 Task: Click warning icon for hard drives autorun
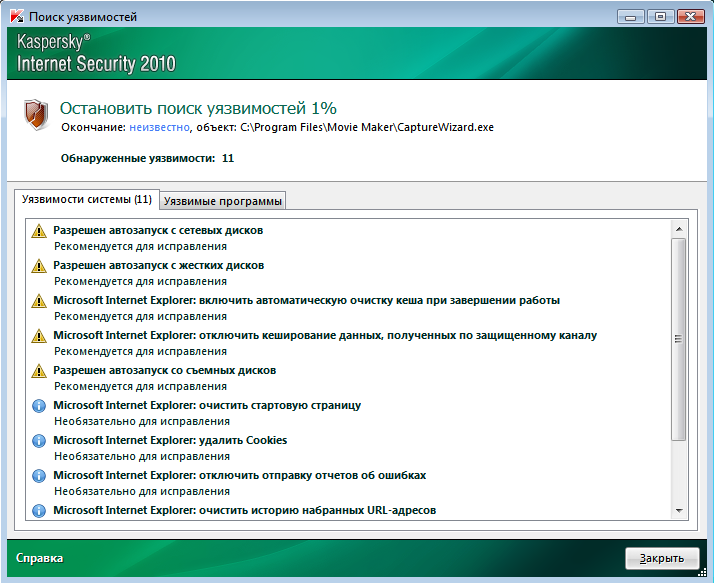click(x=39, y=266)
